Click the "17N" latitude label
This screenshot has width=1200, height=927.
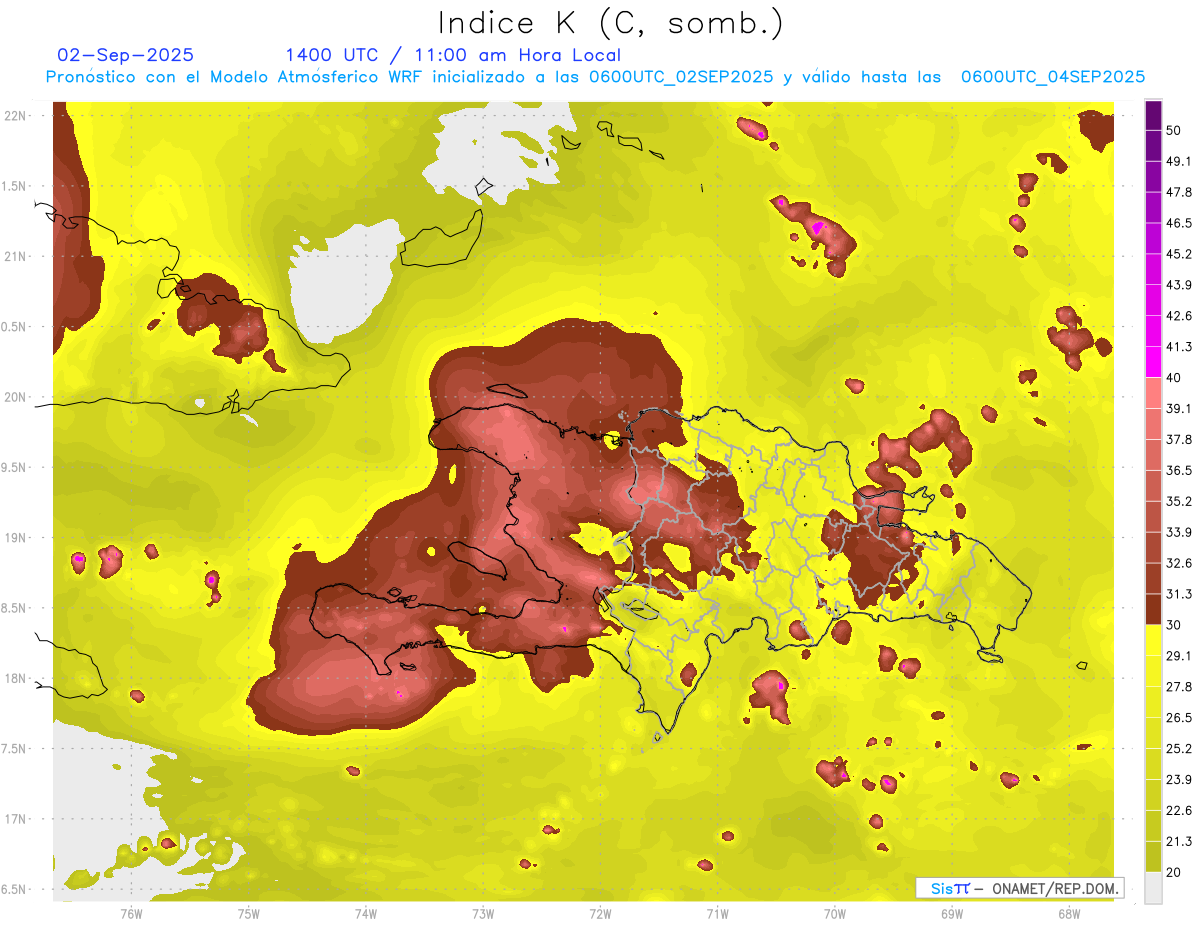coord(15,819)
